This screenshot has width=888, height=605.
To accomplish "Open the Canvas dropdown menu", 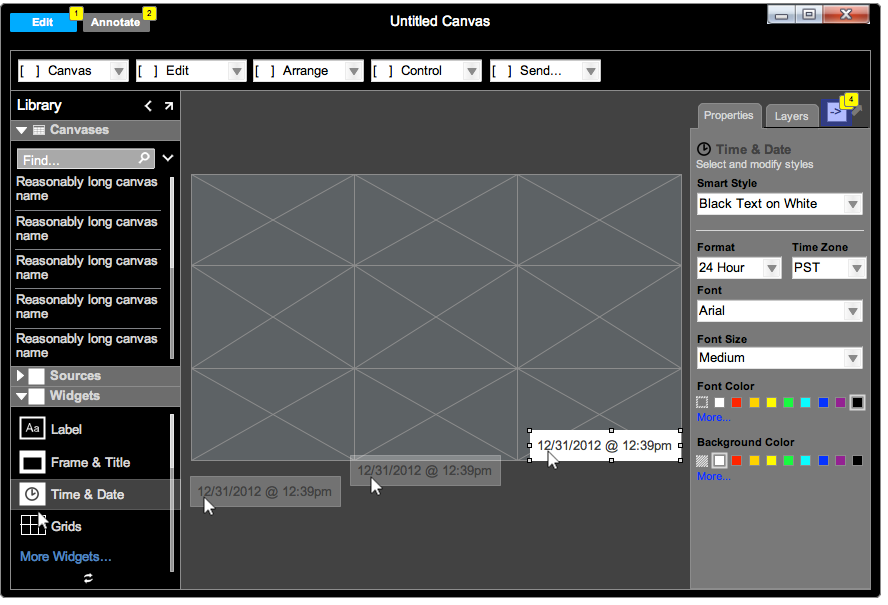I will pos(73,71).
